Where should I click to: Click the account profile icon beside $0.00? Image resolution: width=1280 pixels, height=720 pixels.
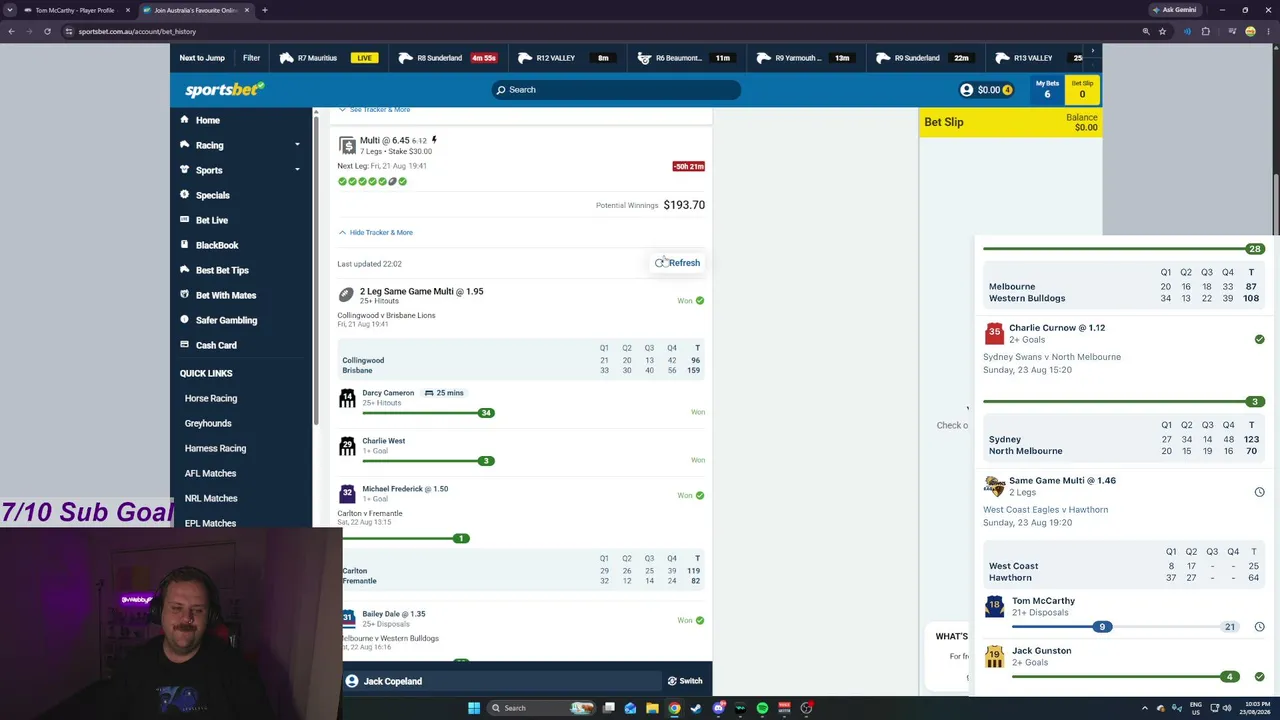(966, 90)
